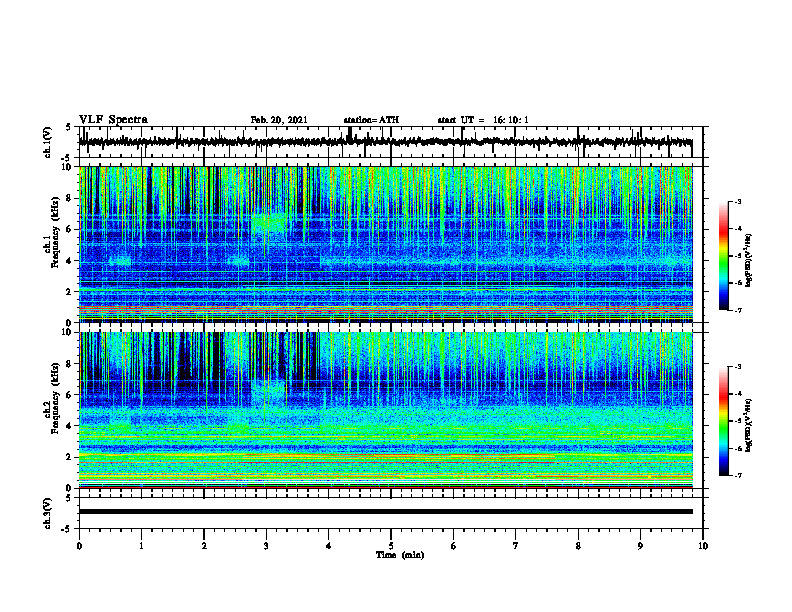Click the "9" tick on the Time axis
This screenshot has height=612, width=792.
640,546
